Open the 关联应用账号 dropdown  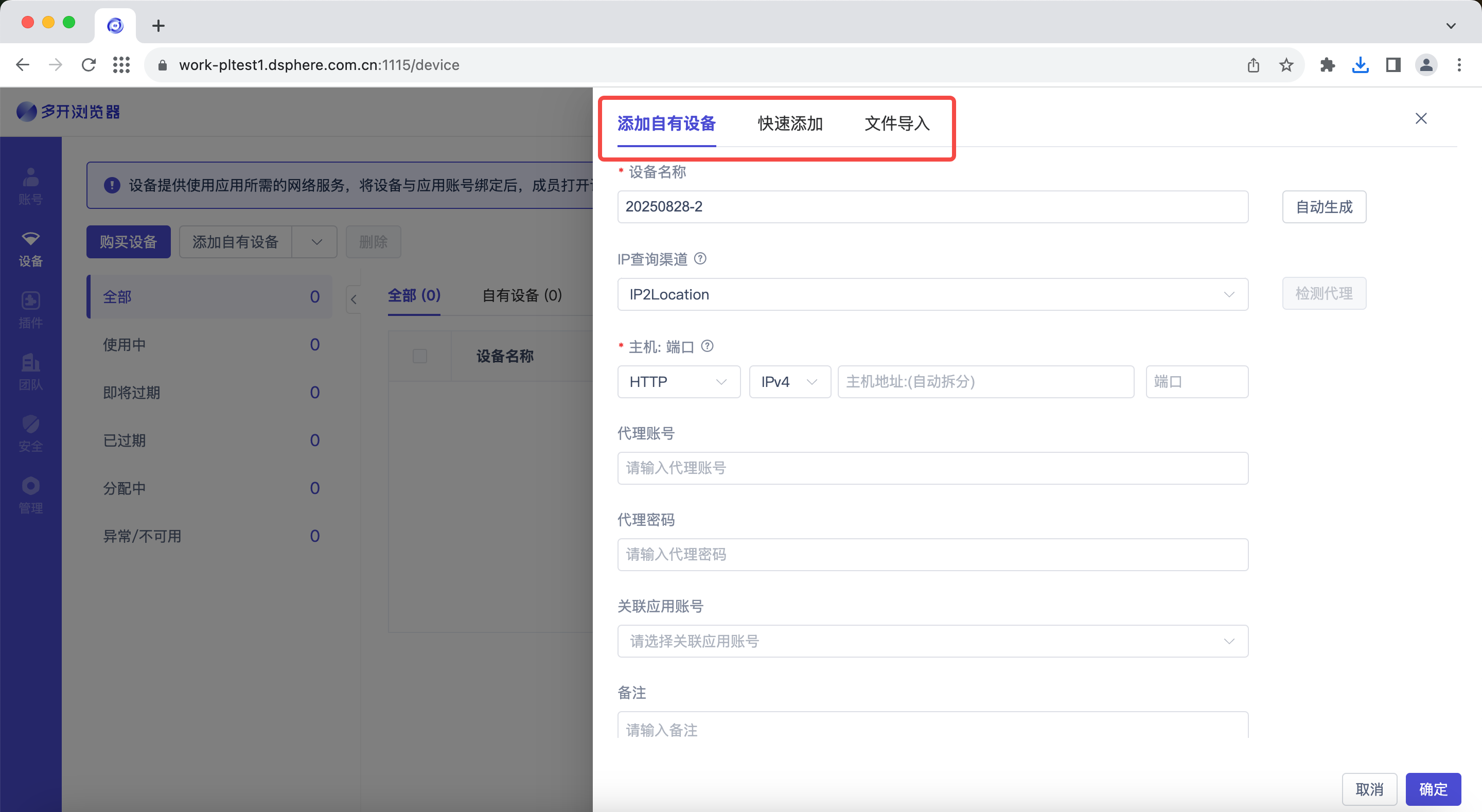[x=932, y=641]
